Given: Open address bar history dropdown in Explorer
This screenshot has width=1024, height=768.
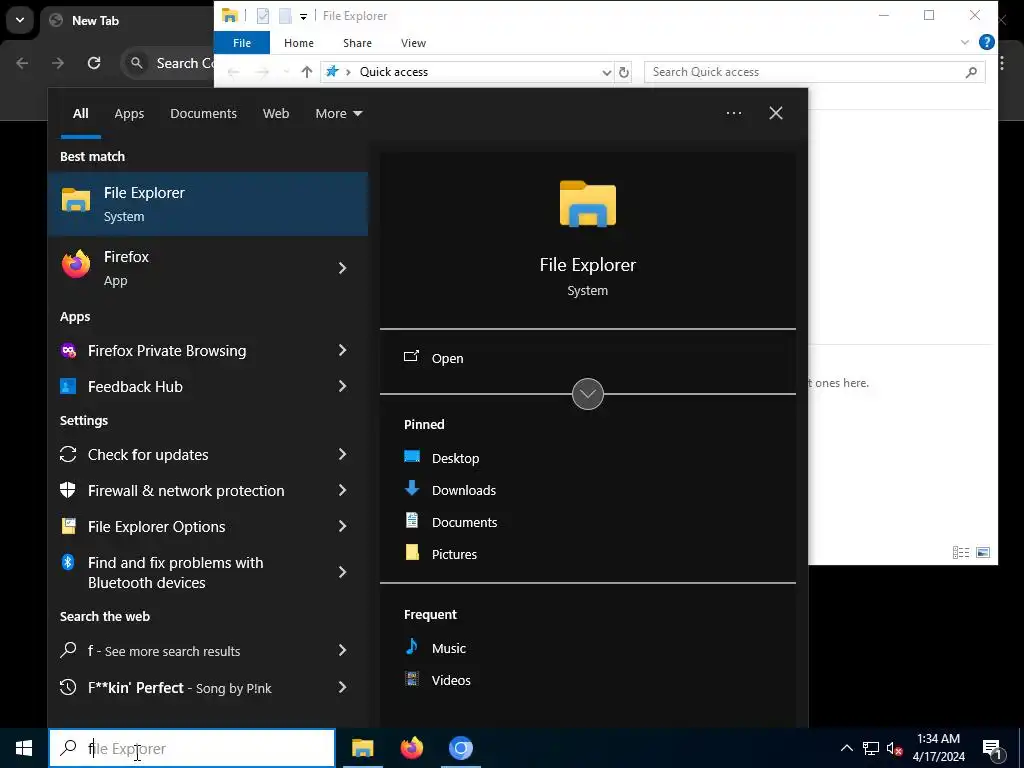Looking at the screenshot, I should tap(606, 72).
